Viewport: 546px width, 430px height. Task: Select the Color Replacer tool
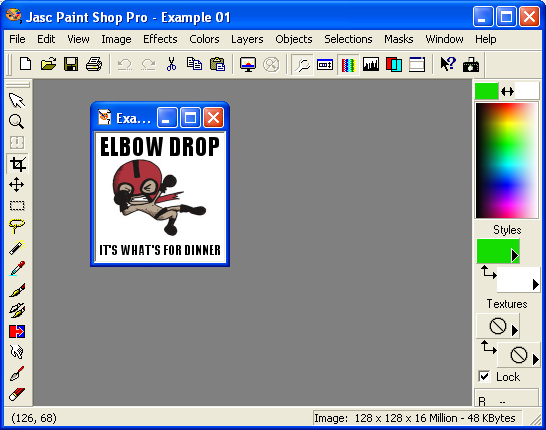(x=17, y=331)
